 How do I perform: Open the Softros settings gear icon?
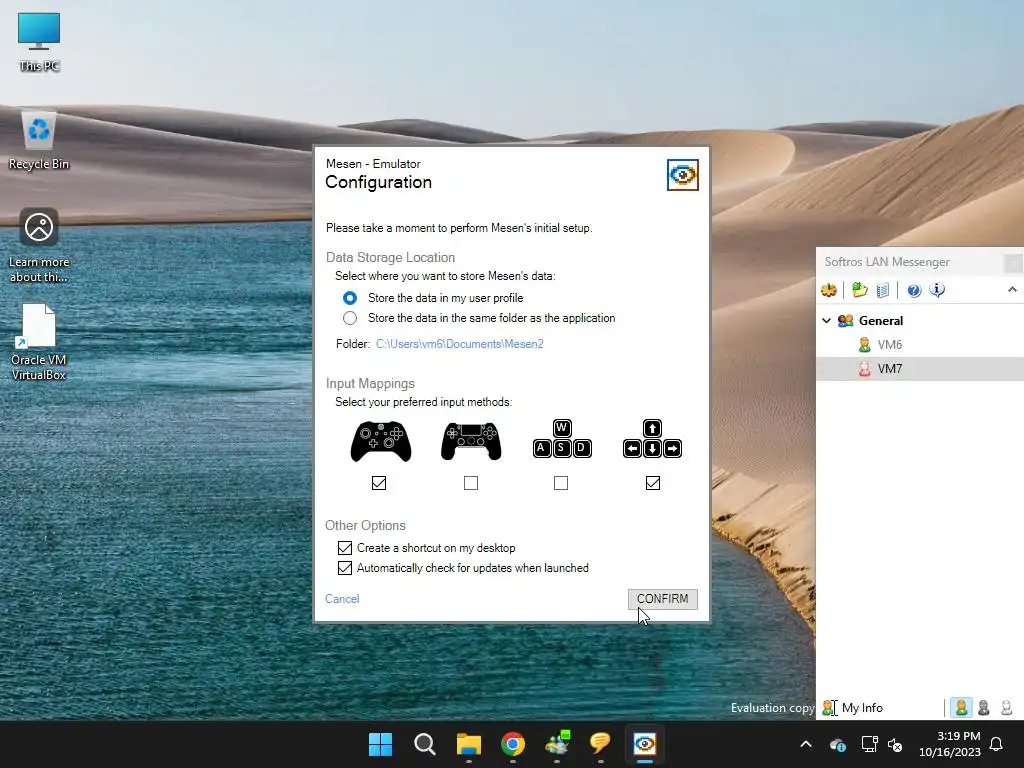829,290
